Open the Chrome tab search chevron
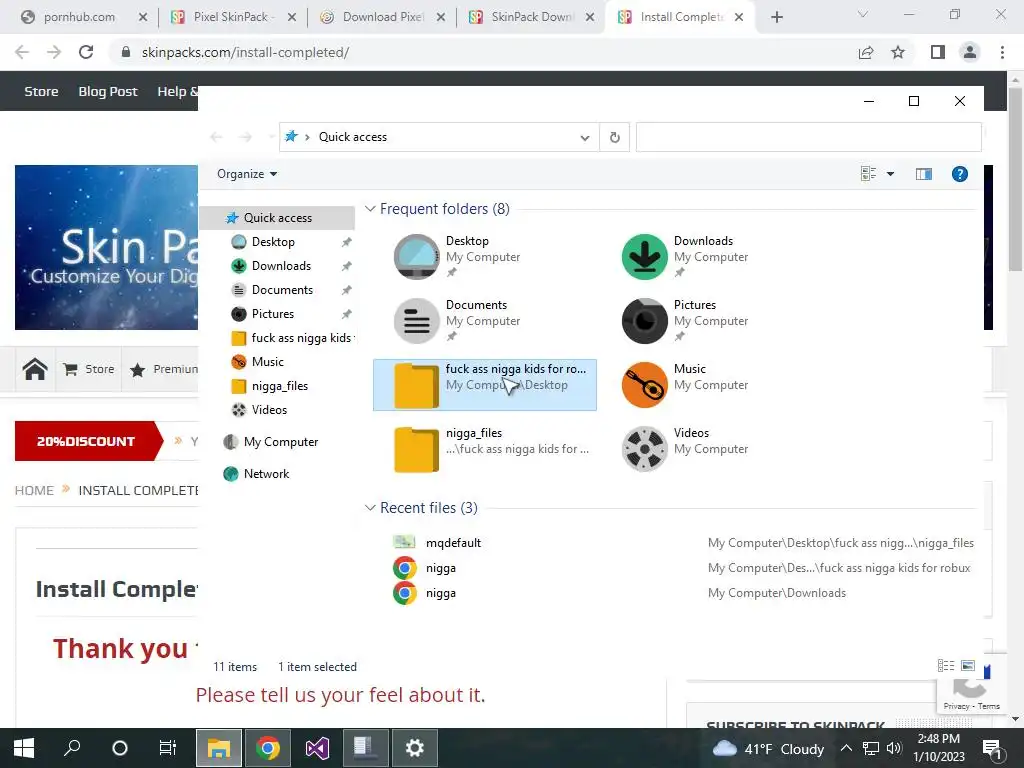 pyautogui.click(x=863, y=14)
